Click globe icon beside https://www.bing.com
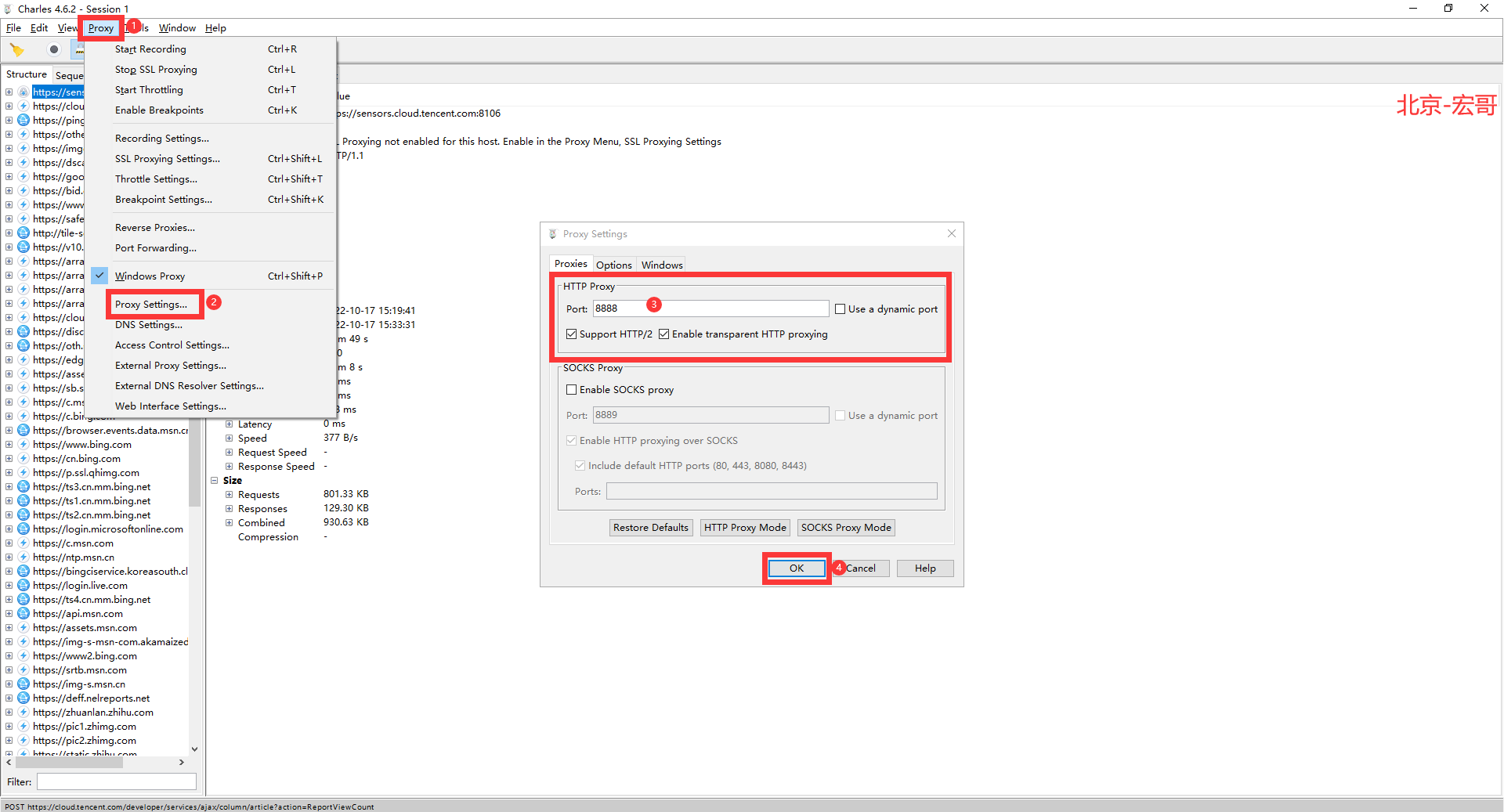The height and width of the screenshot is (812, 1504). coord(23,445)
